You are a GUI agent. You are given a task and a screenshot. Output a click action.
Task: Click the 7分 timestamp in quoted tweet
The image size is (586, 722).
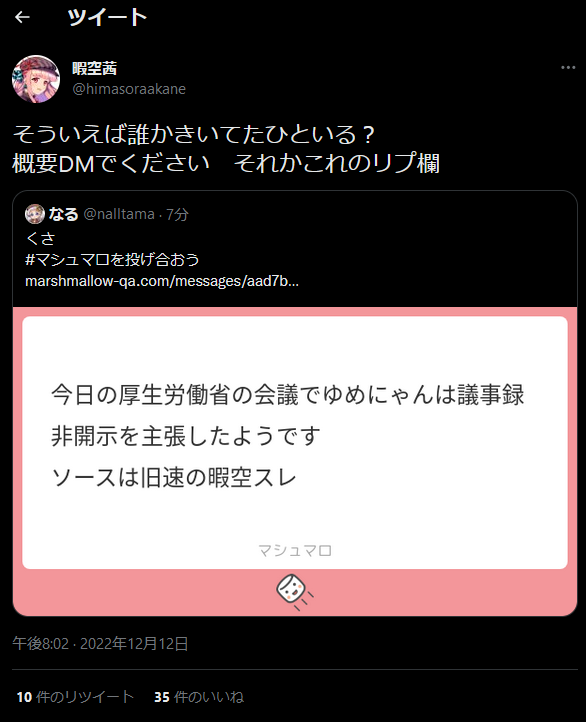click(x=177, y=214)
